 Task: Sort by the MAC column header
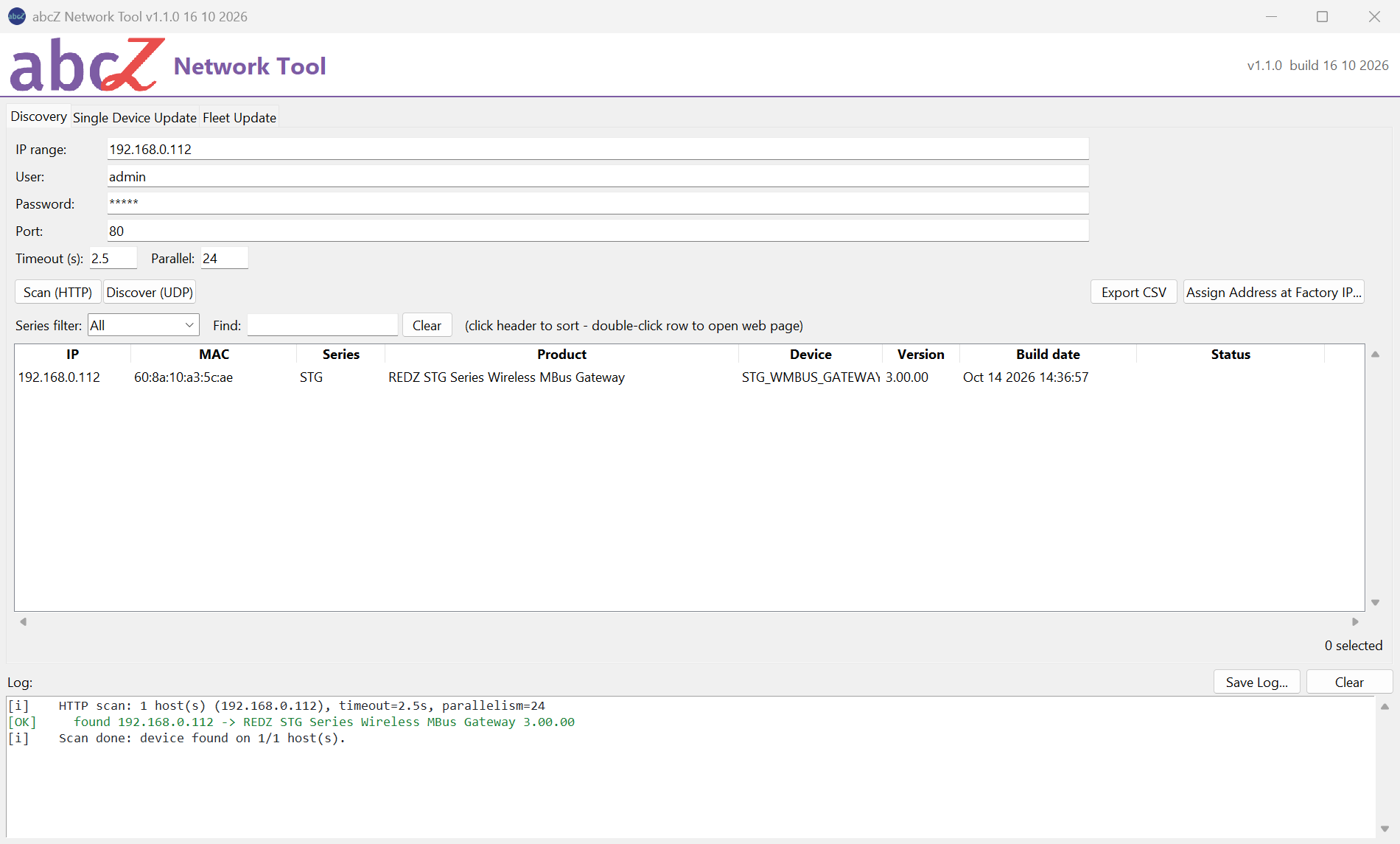coord(214,354)
